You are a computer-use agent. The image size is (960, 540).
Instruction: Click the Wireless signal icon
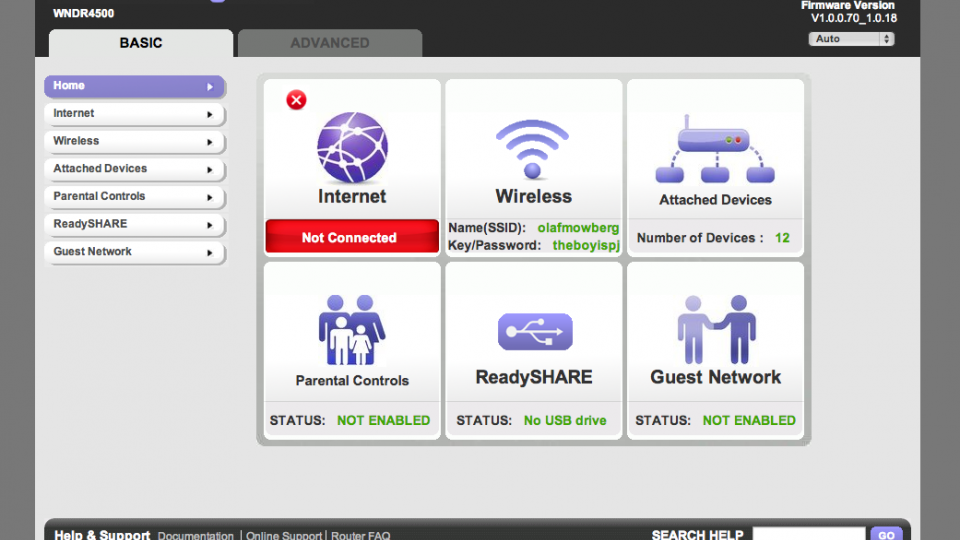click(x=533, y=149)
